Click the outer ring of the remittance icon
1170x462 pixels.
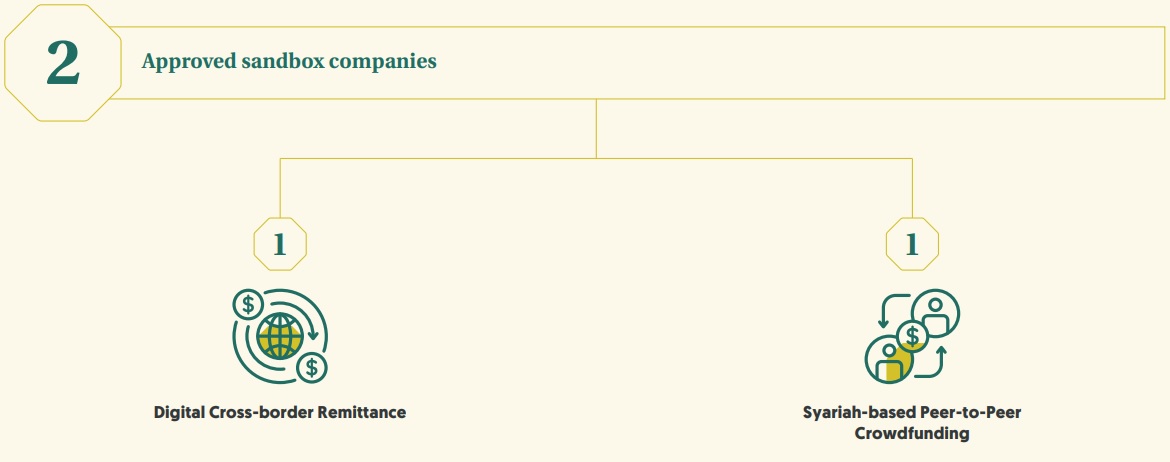(x=236, y=340)
